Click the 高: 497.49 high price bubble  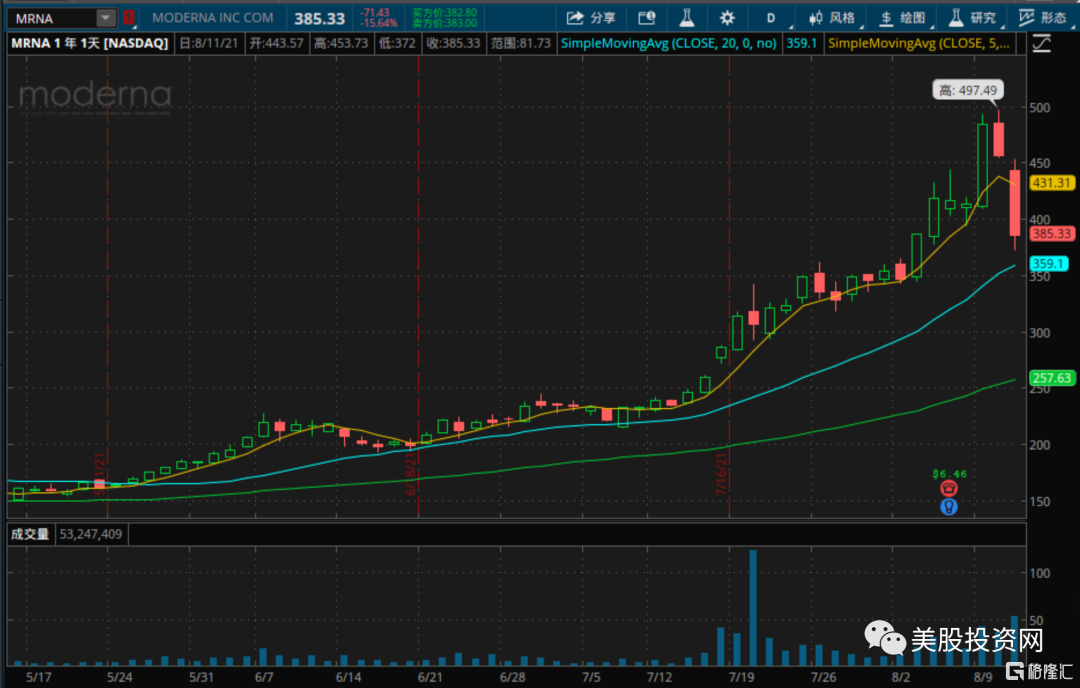967,90
